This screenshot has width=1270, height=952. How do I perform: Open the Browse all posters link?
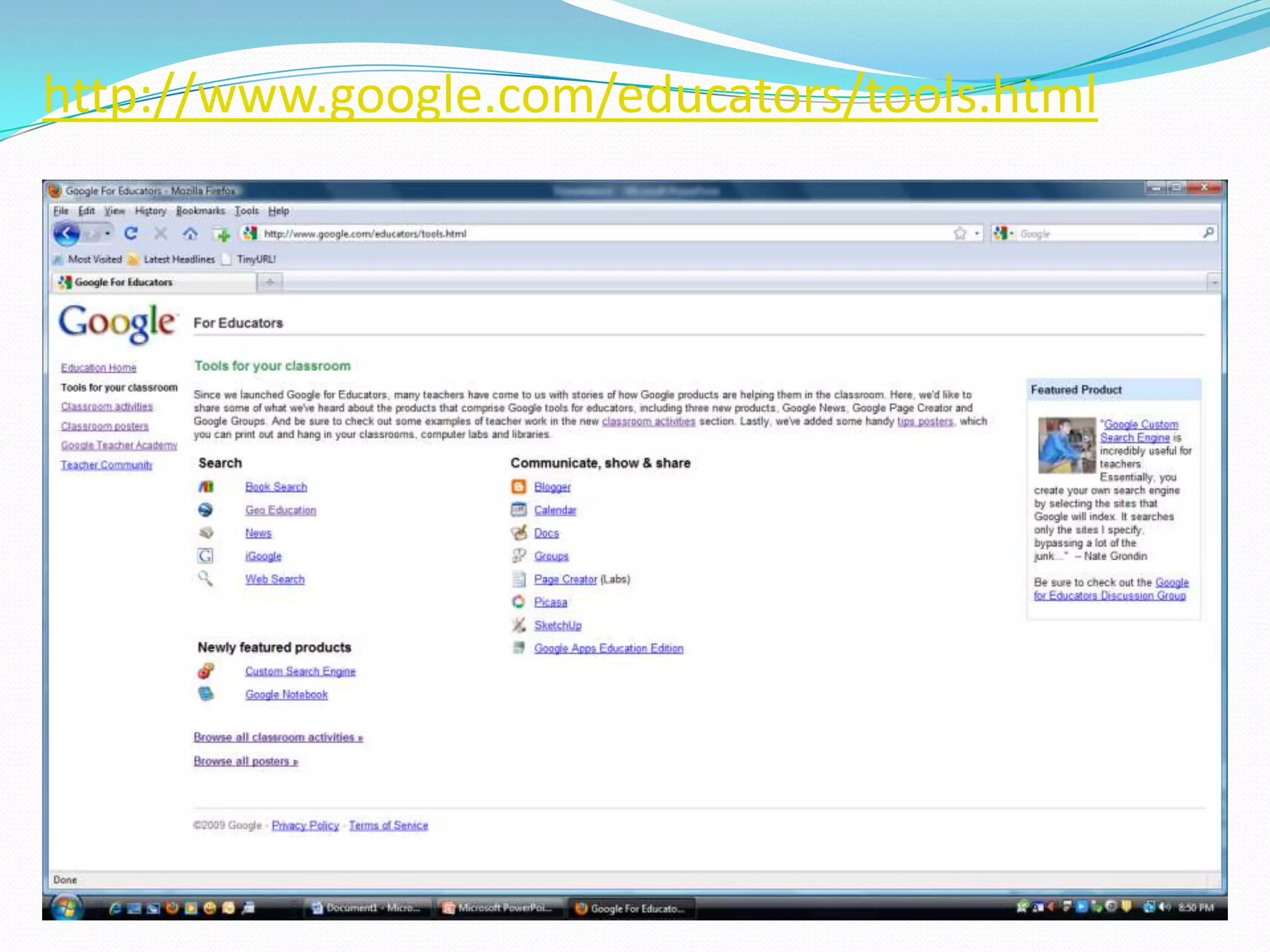(x=246, y=761)
